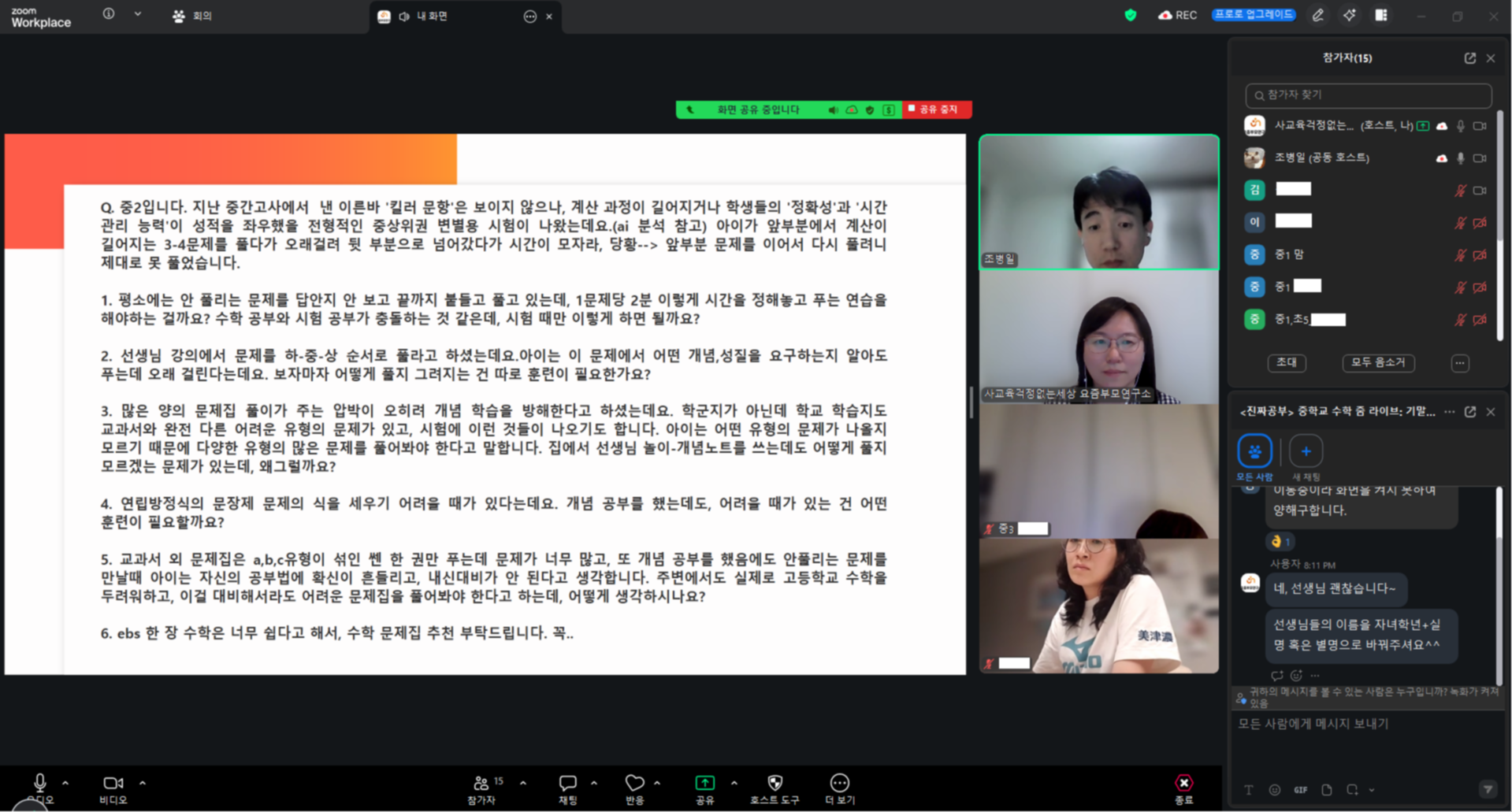Attach a file in chat composer
This screenshot has width=1512, height=812.
pyautogui.click(x=1327, y=790)
